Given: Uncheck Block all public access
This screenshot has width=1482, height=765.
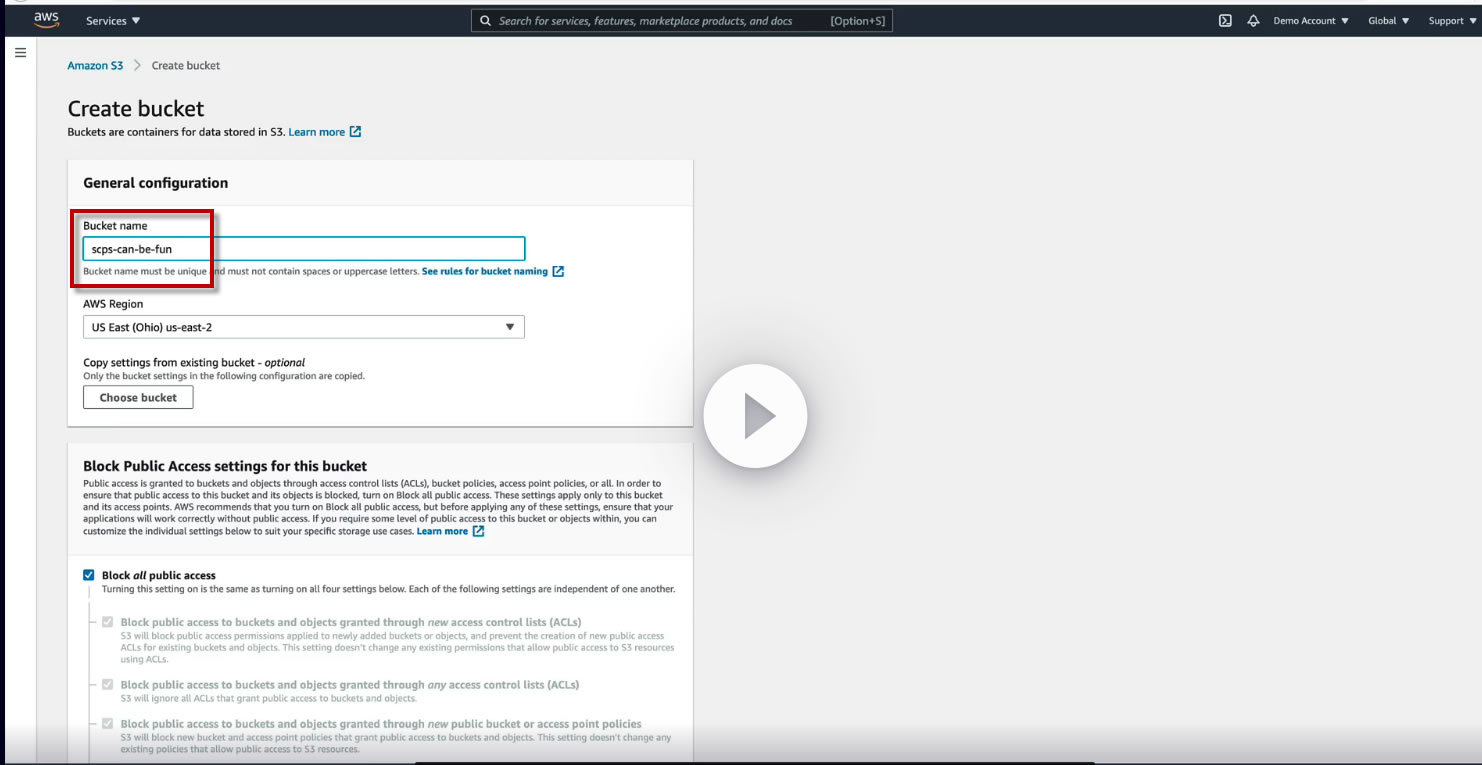Looking at the screenshot, I should click(89, 575).
